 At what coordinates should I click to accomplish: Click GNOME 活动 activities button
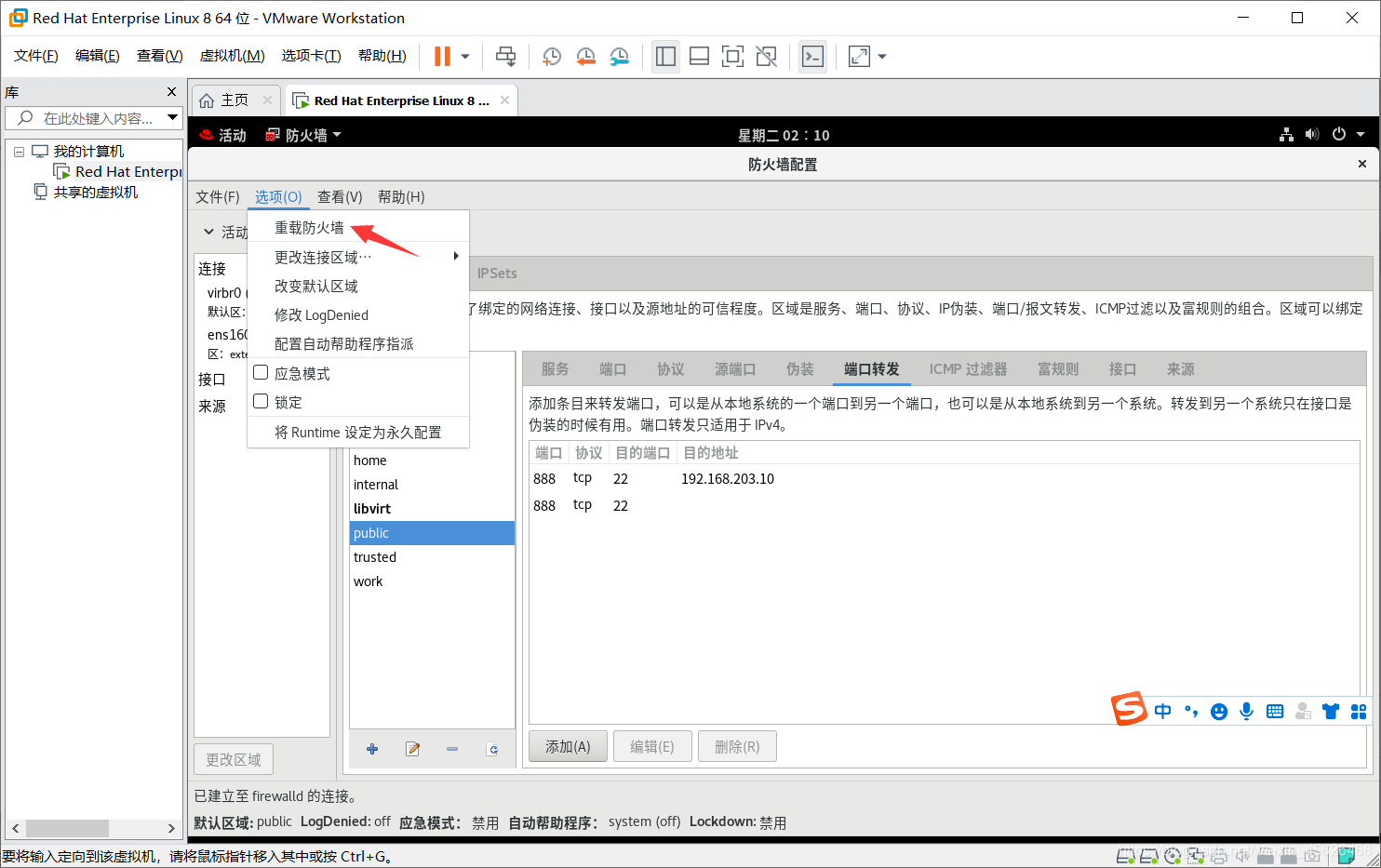221,135
